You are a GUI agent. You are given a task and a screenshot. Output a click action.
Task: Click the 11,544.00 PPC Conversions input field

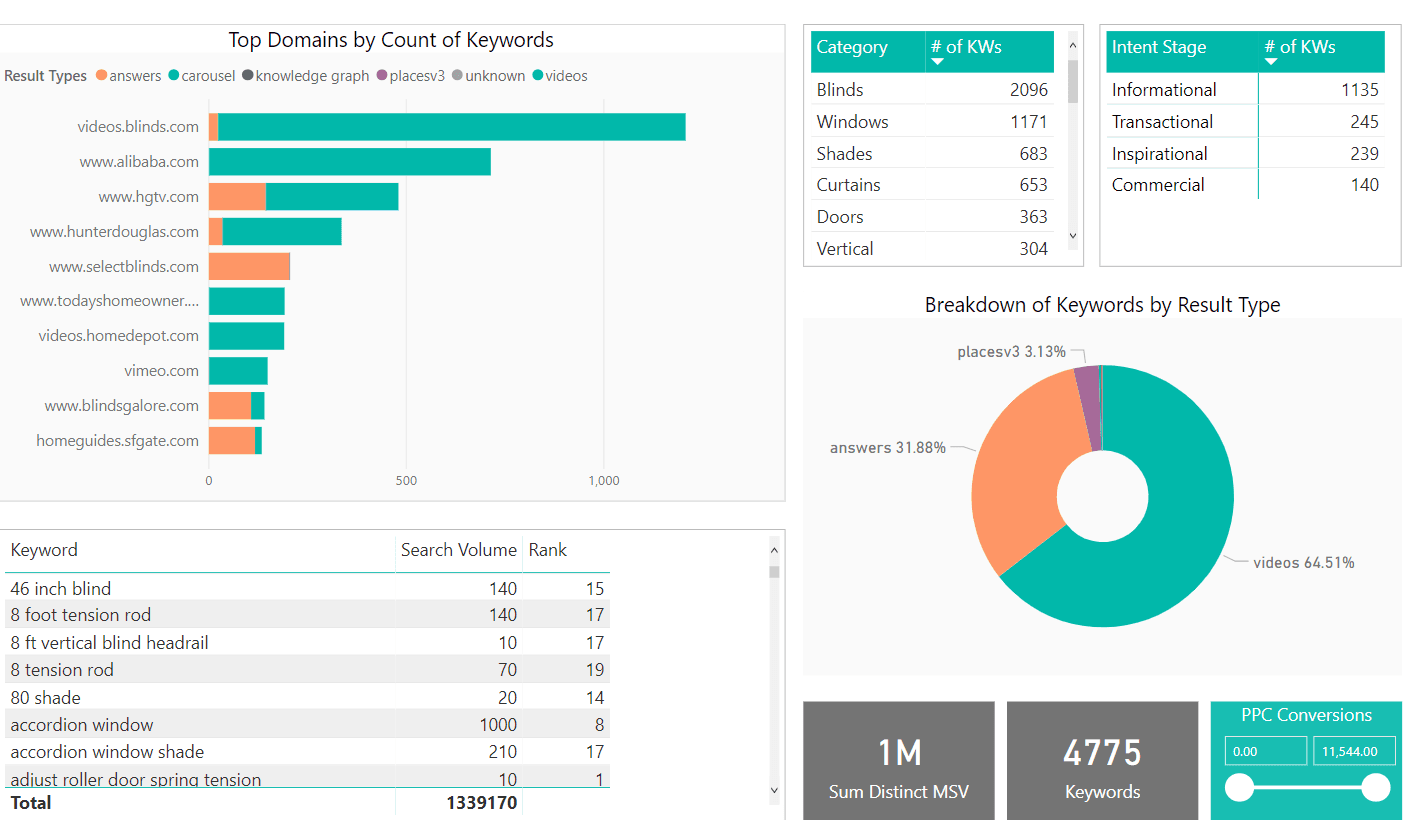pyautogui.click(x=1354, y=750)
